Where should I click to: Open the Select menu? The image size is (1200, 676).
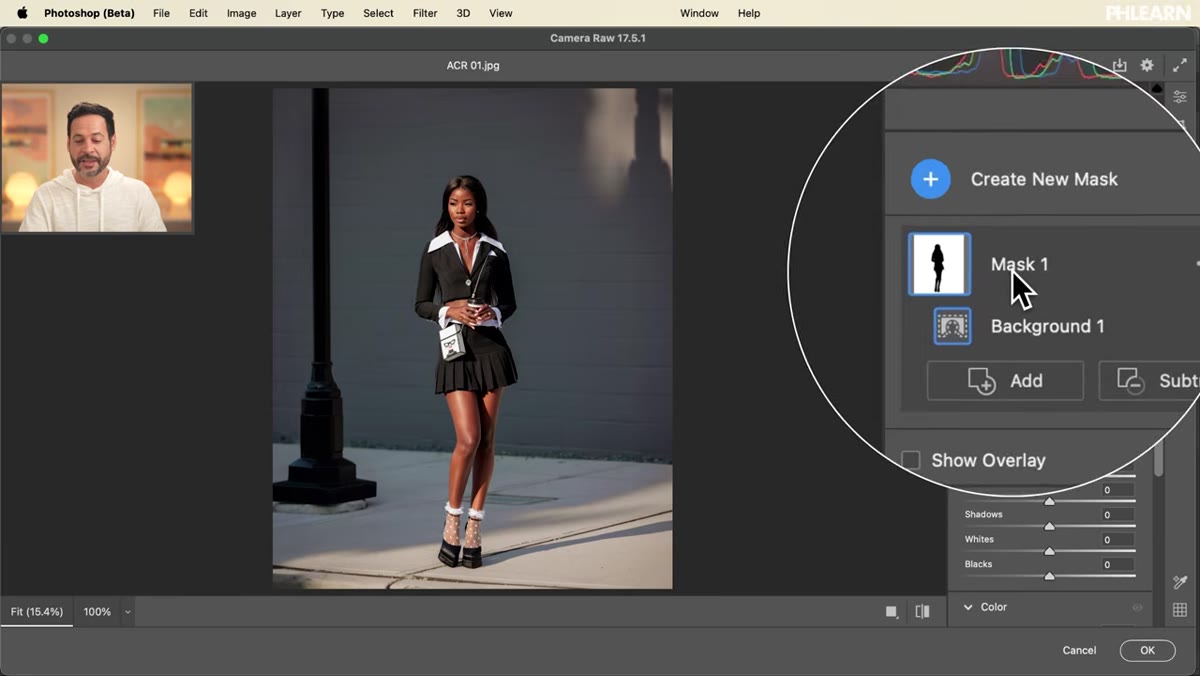378,13
